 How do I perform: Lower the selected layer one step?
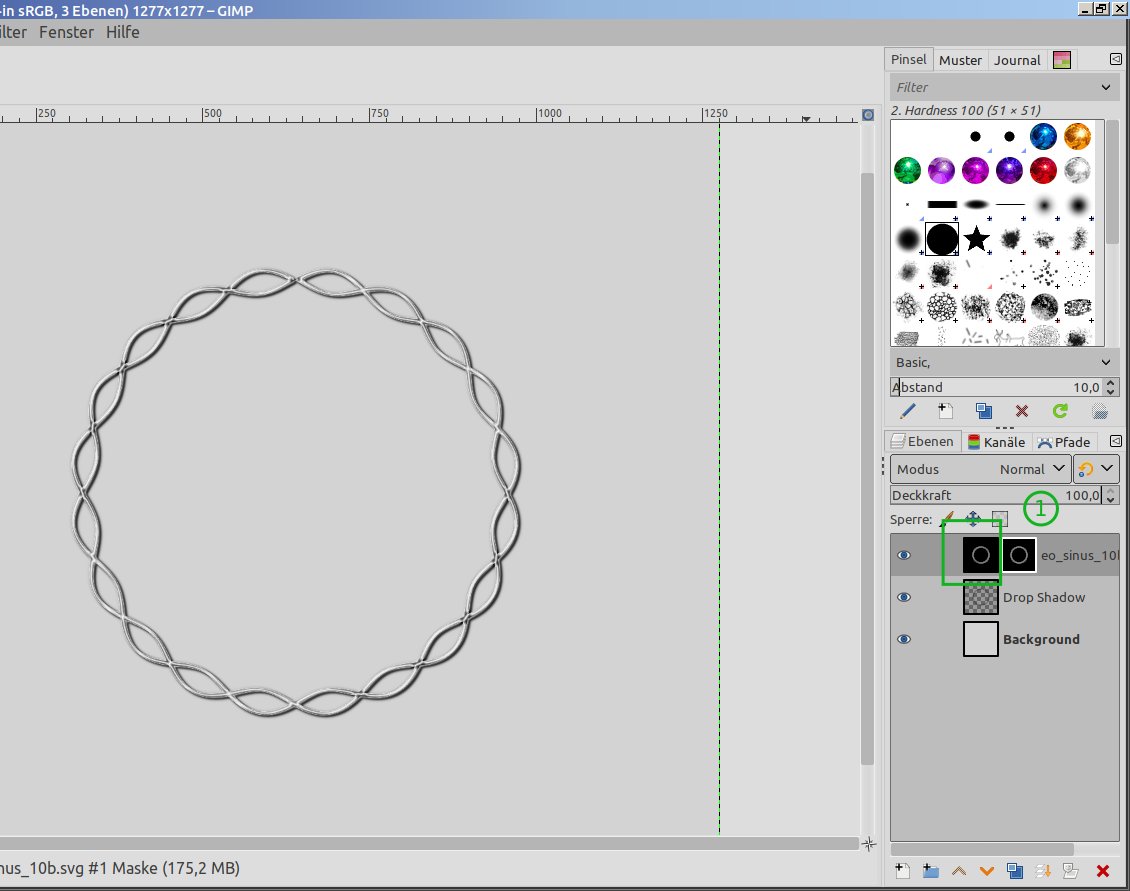(987, 871)
